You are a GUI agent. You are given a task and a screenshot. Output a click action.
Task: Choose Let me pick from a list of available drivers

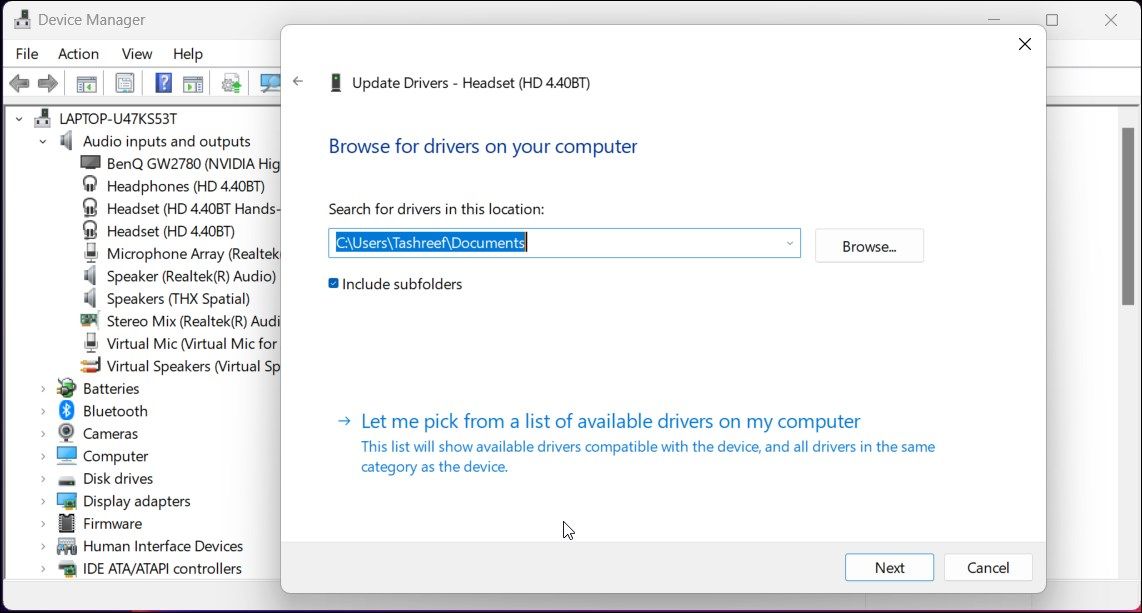pyautogui.click(x=610, y=422)
